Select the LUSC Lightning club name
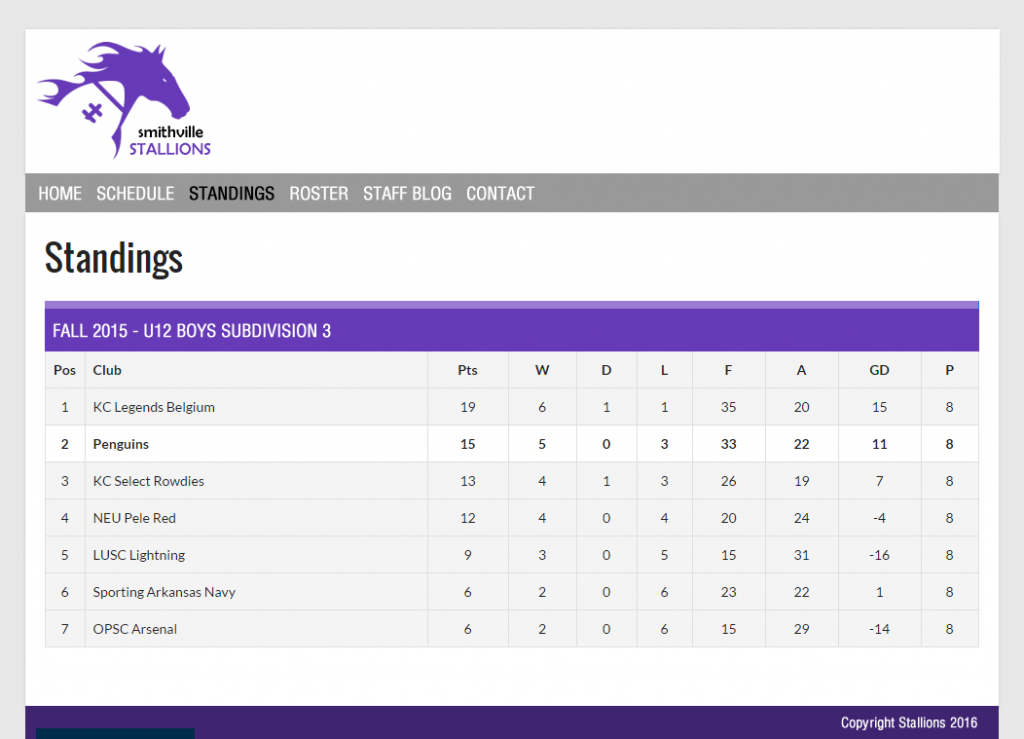 (139, 556)
